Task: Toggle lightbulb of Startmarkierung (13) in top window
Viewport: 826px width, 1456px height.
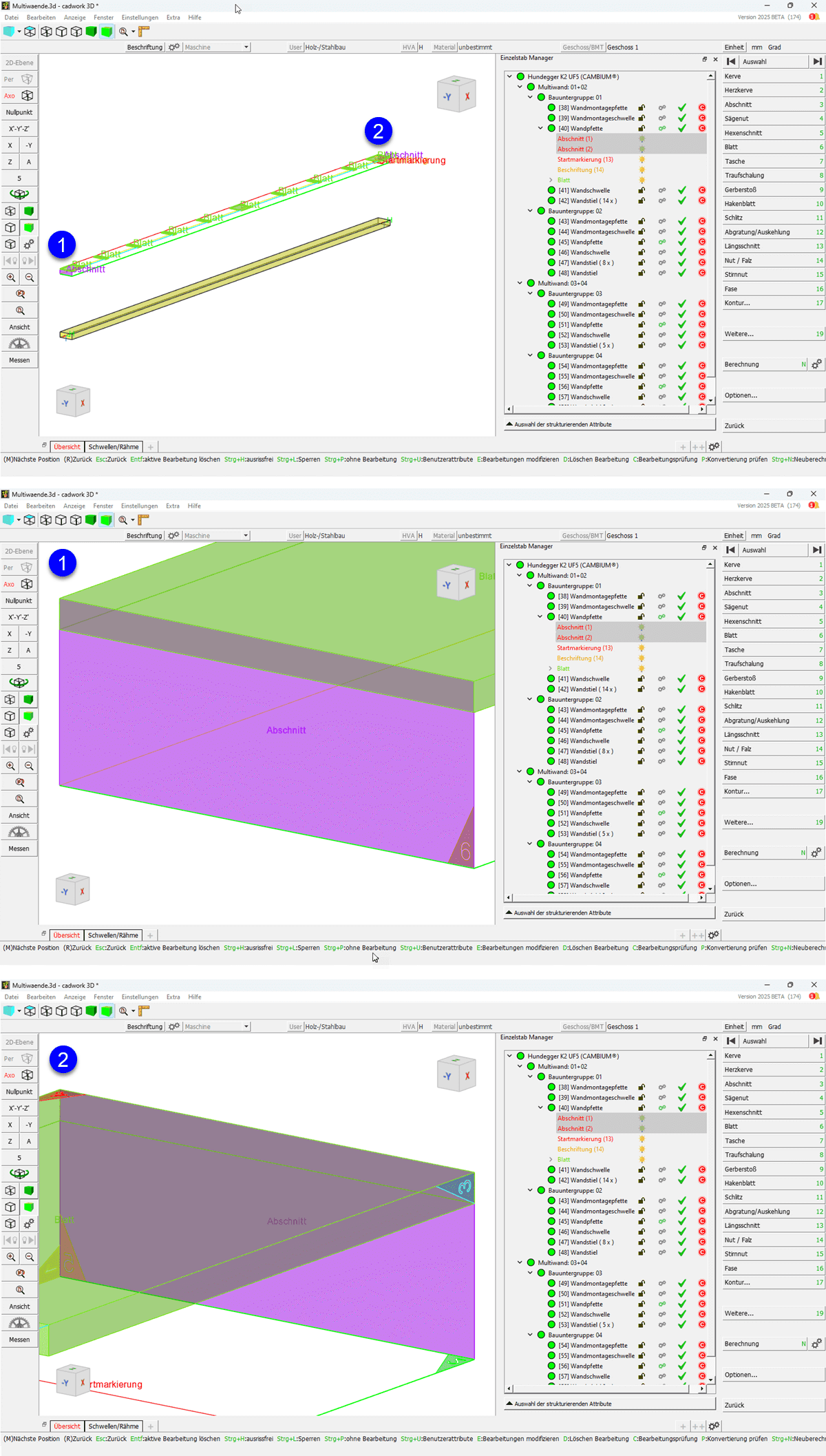Action: coord(642,160)
